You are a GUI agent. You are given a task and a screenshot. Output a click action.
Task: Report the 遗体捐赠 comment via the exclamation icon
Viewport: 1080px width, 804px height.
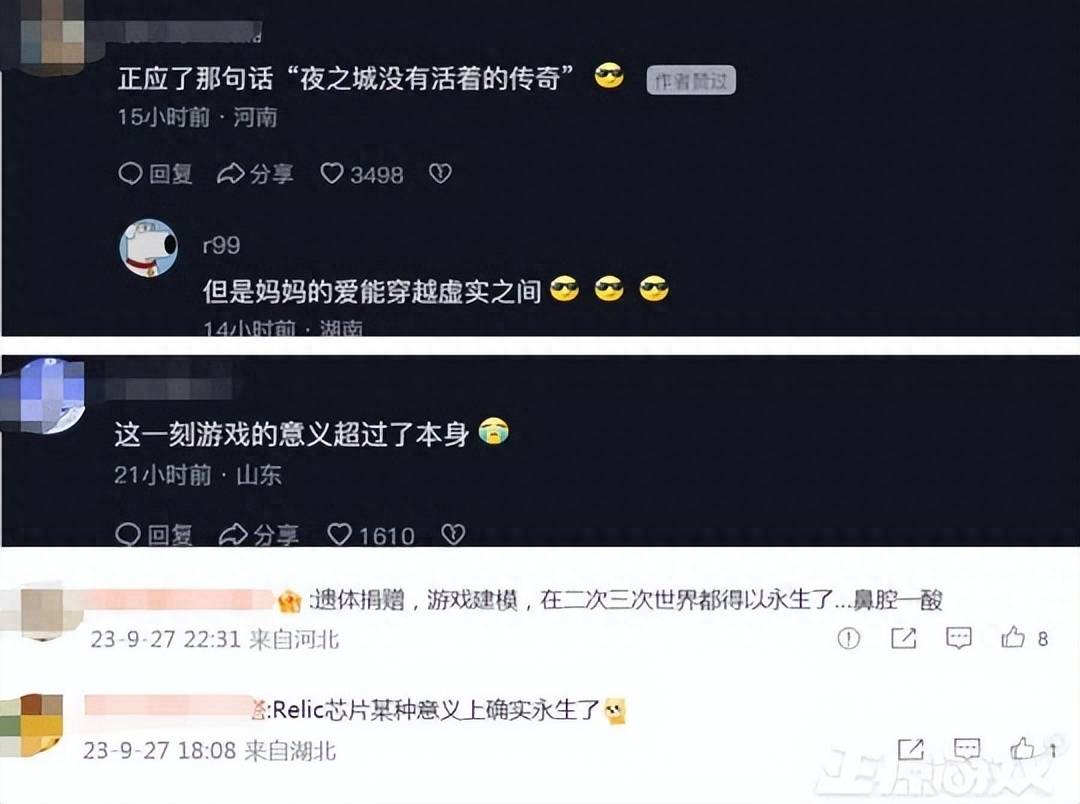pyautogui.click(x=849, y=639)
